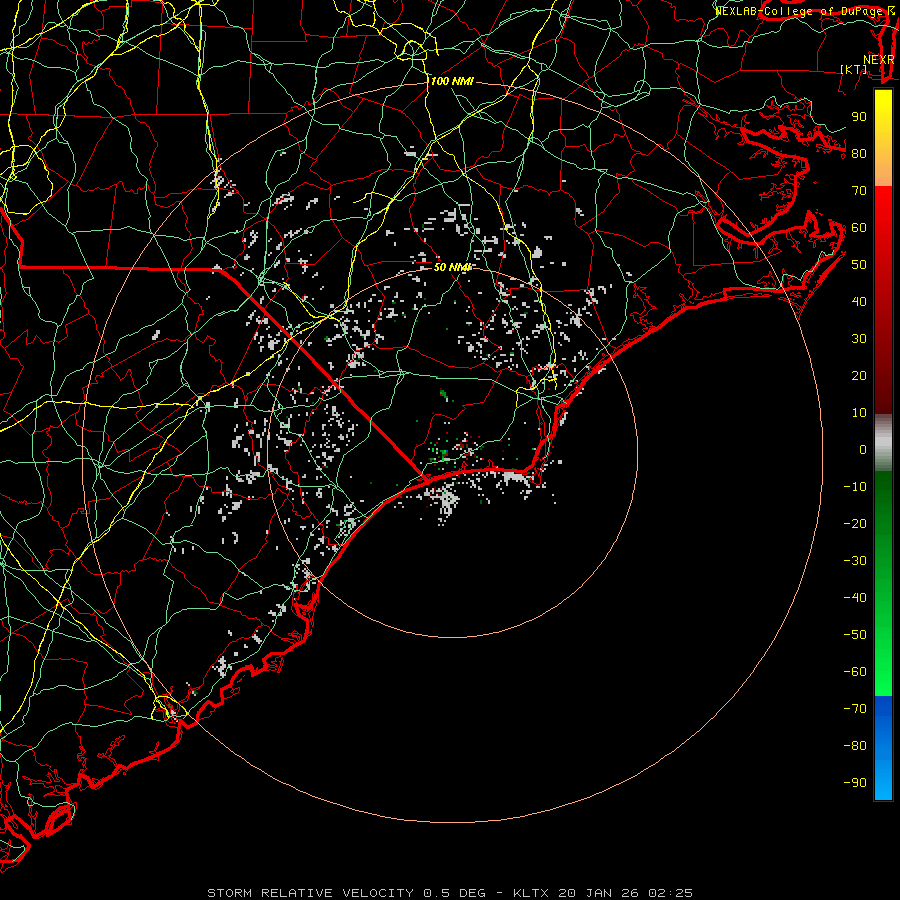Click the 30 value on velocity scale
The image size is (900, 900).
[x=859, y=339]
